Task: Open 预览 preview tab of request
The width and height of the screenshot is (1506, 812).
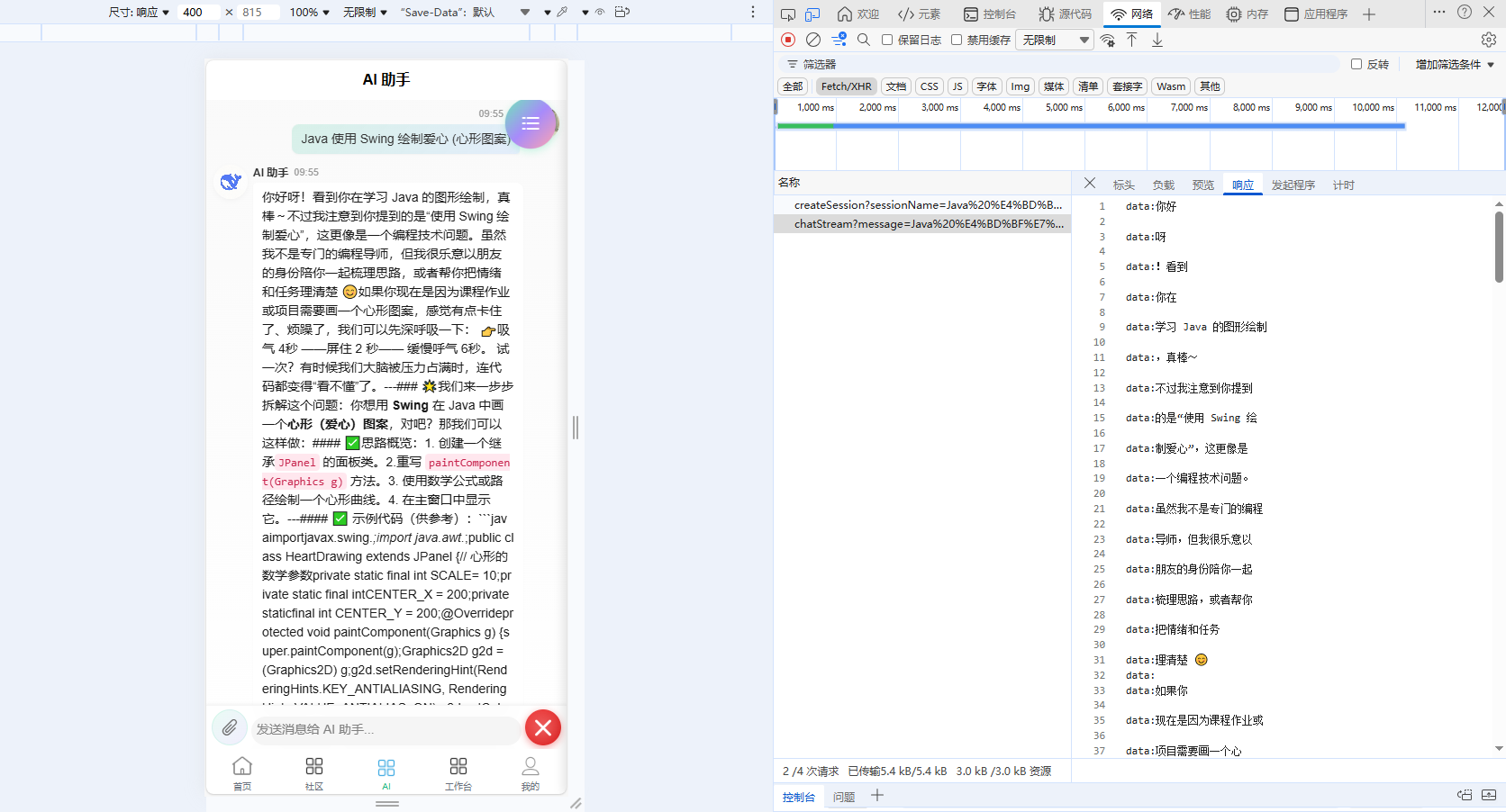Action: point(1203,185)
